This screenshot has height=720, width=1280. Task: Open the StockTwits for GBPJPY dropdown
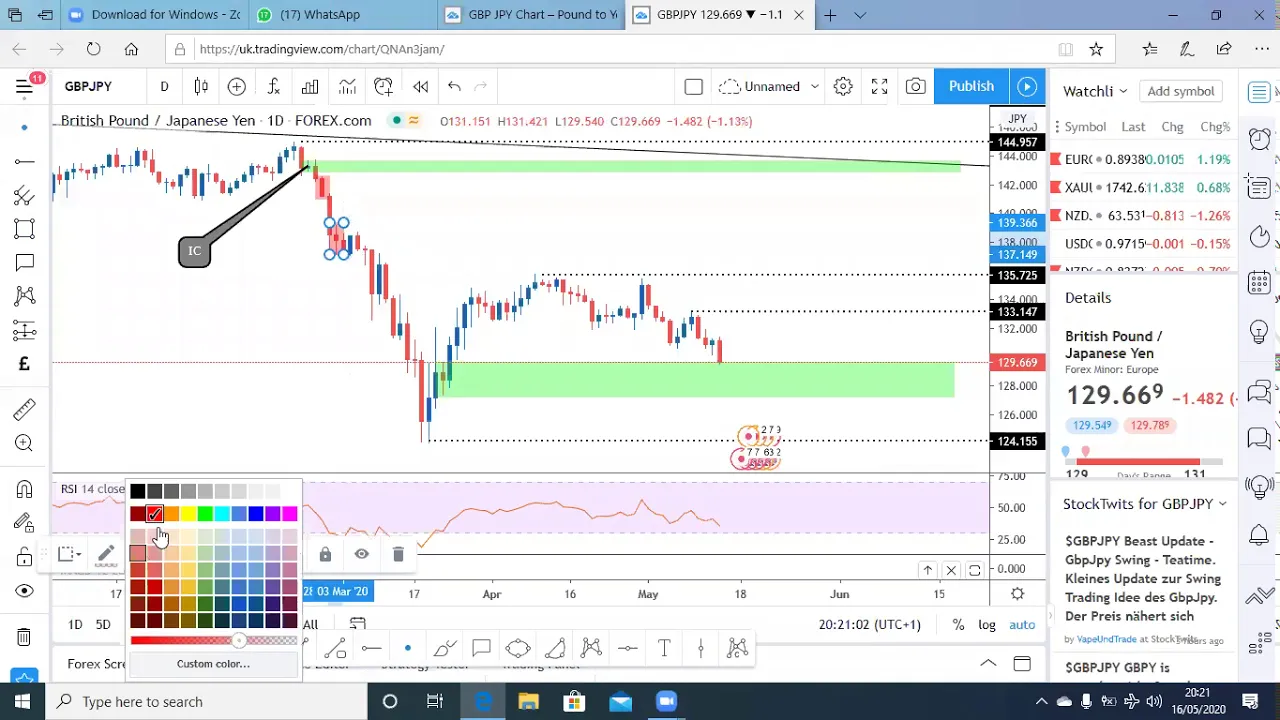pos(1144,504)
